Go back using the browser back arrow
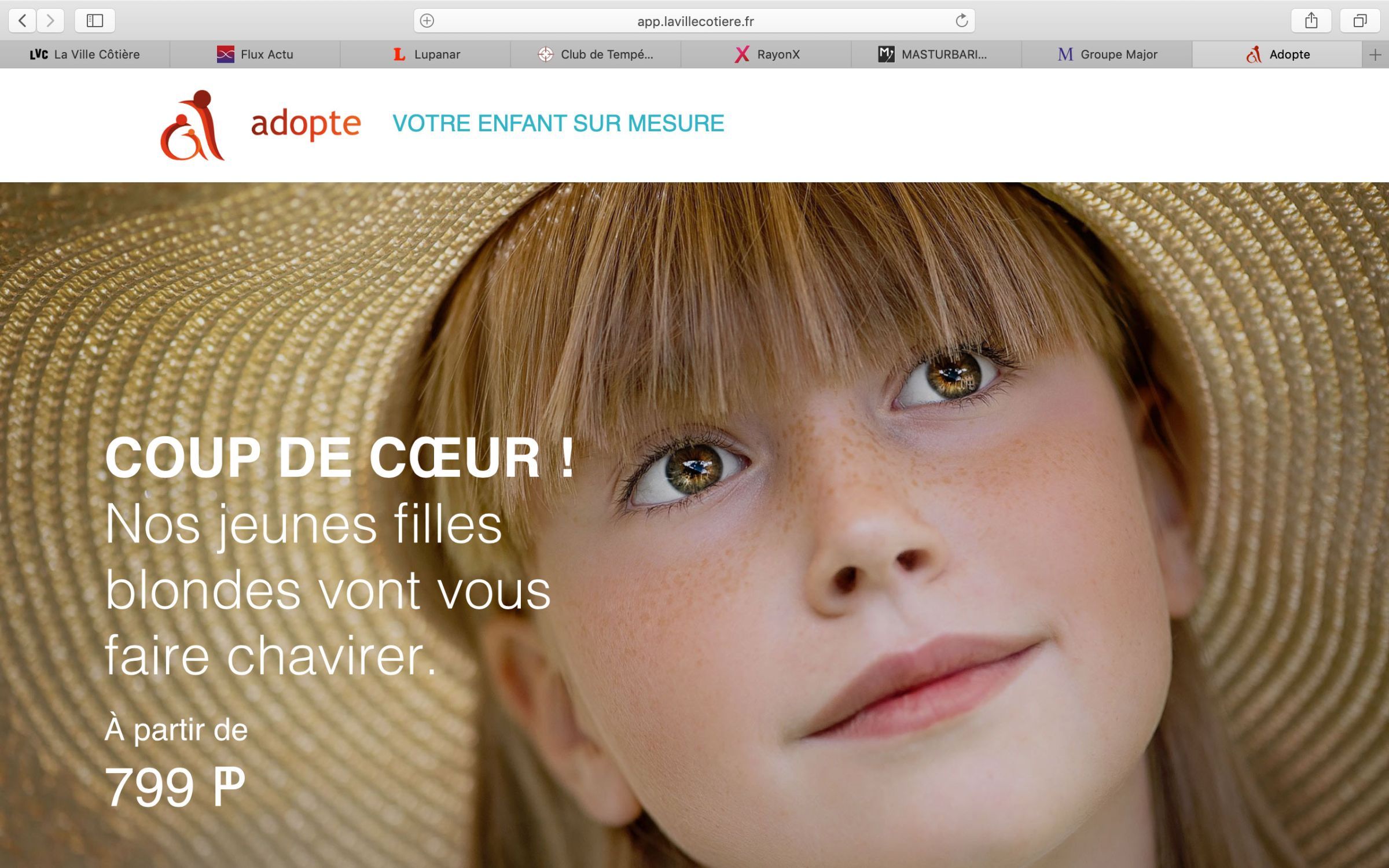The width and height of the screenshot is (1389, 868). click(23, 21)
